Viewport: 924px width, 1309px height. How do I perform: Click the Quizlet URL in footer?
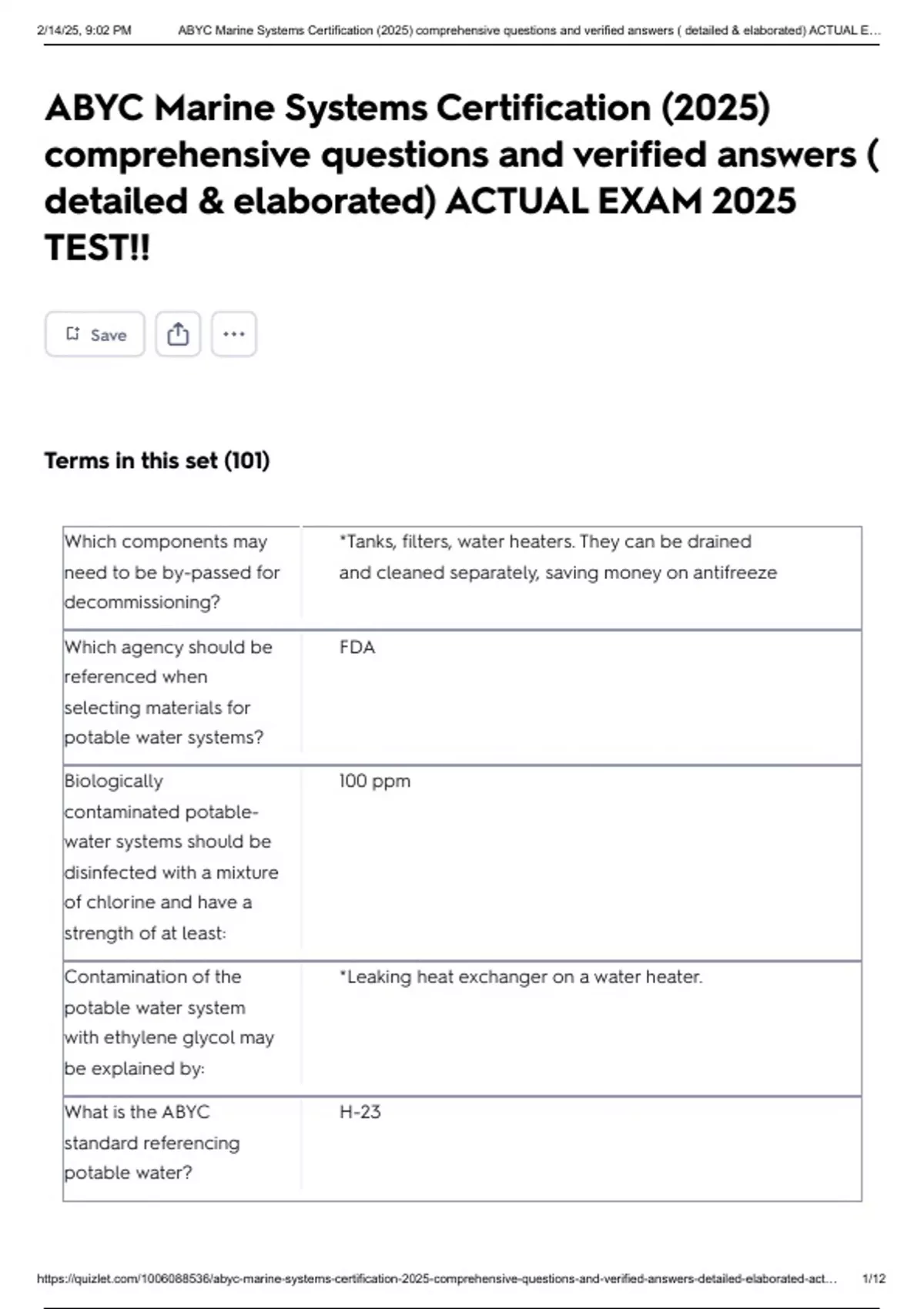436,1278
